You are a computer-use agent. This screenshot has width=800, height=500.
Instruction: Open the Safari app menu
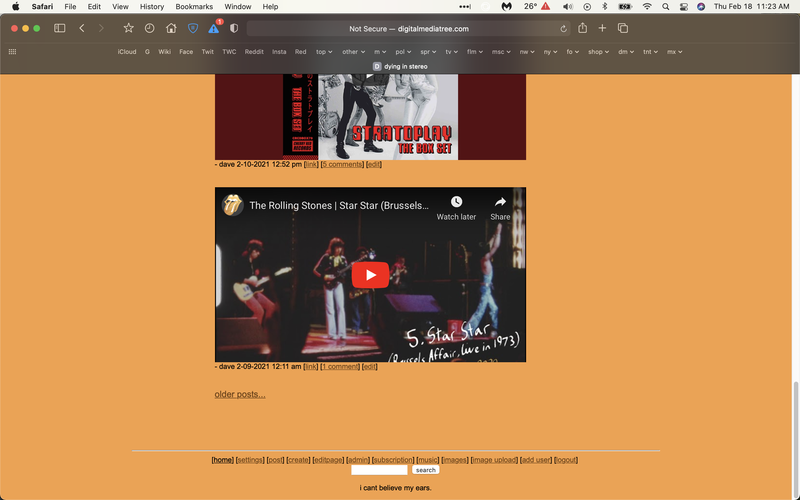click(42, 7)
